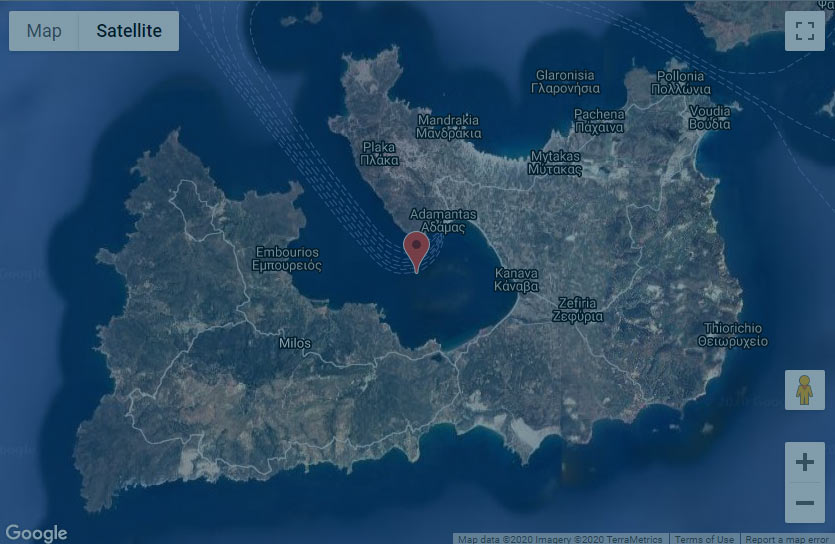Screen dimensions: 835x544
Task: Click the Mytakas place label
Action: [555, 163]
